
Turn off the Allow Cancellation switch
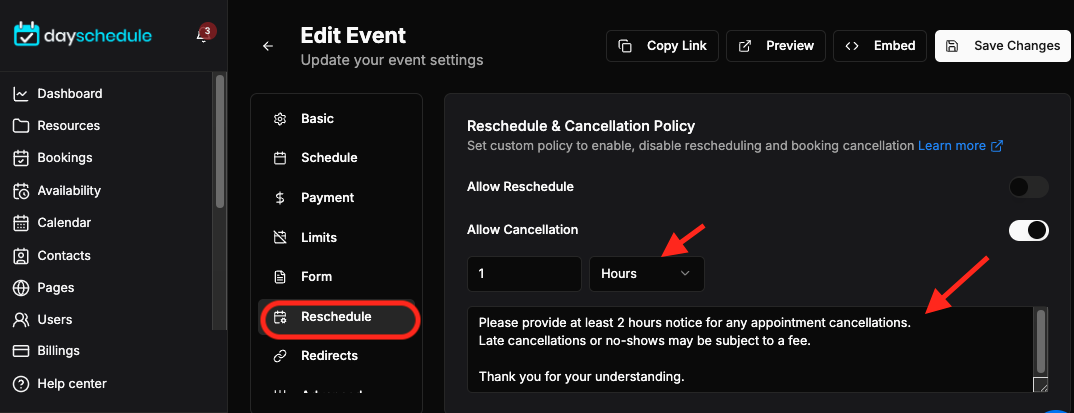pos(1028,230)
